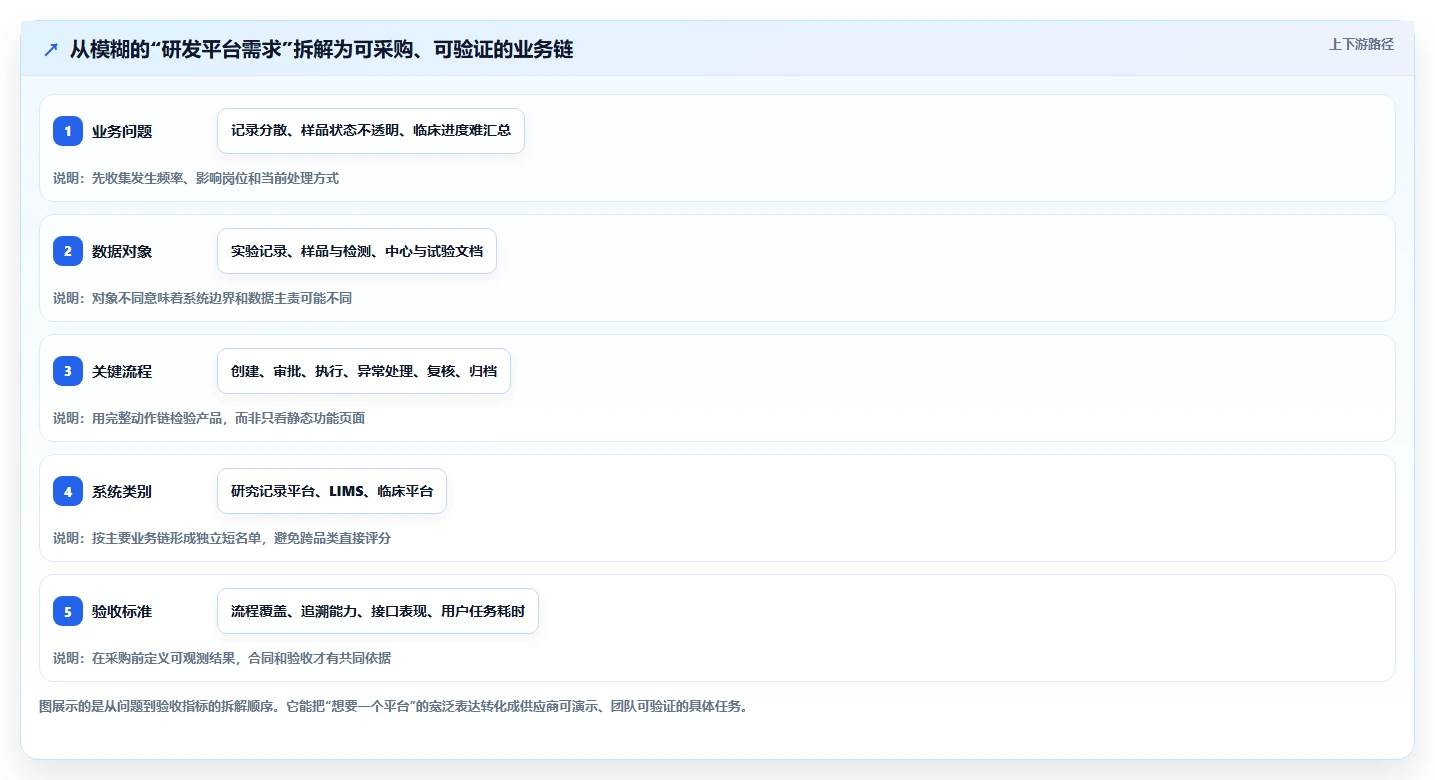Click the chip 研究记录平台、LIMS、临床平台
The height and width of the screenshot is (780, 1435).
click(332, 491)
